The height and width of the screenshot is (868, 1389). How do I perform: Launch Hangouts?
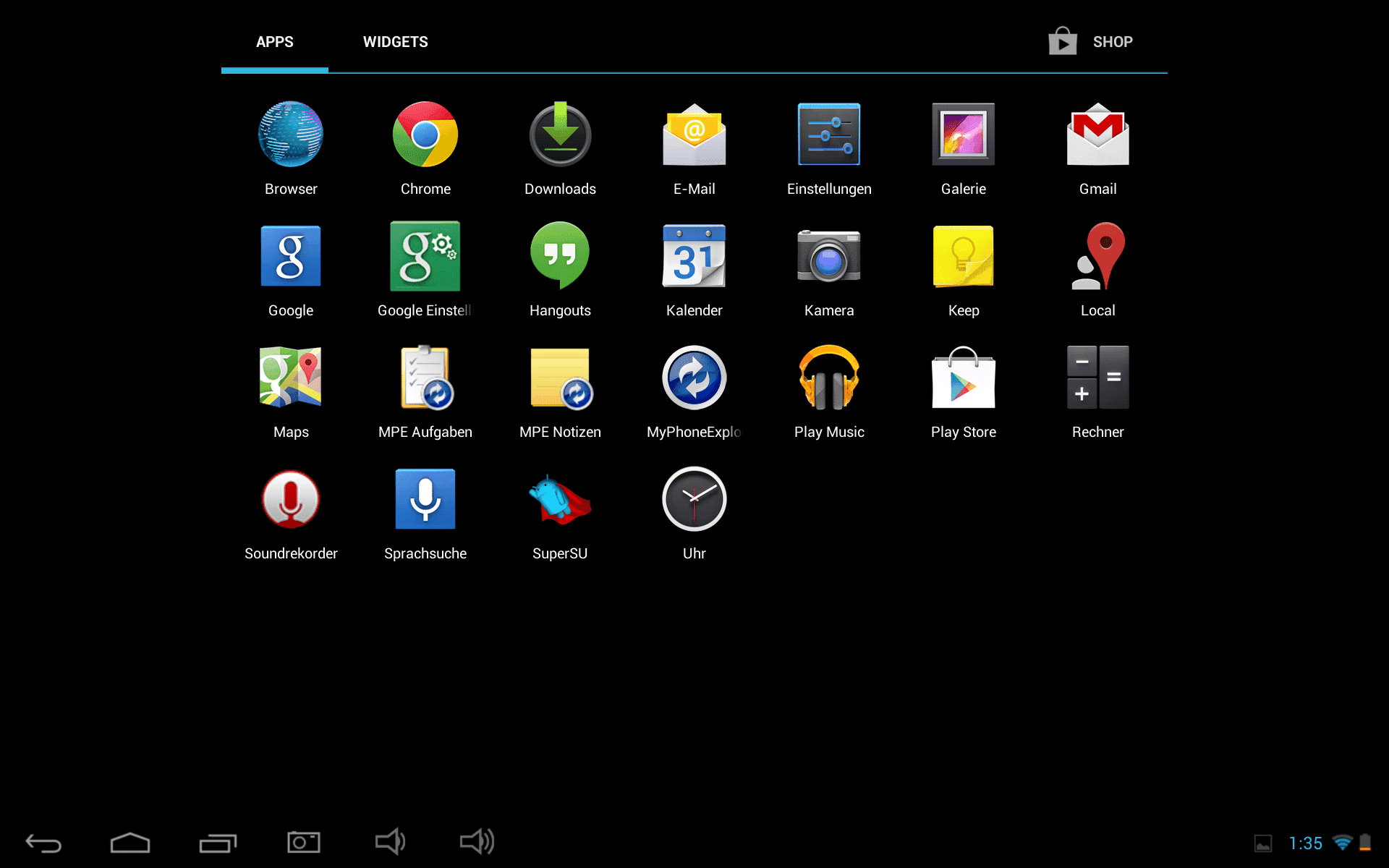click(x=560, y=257)
